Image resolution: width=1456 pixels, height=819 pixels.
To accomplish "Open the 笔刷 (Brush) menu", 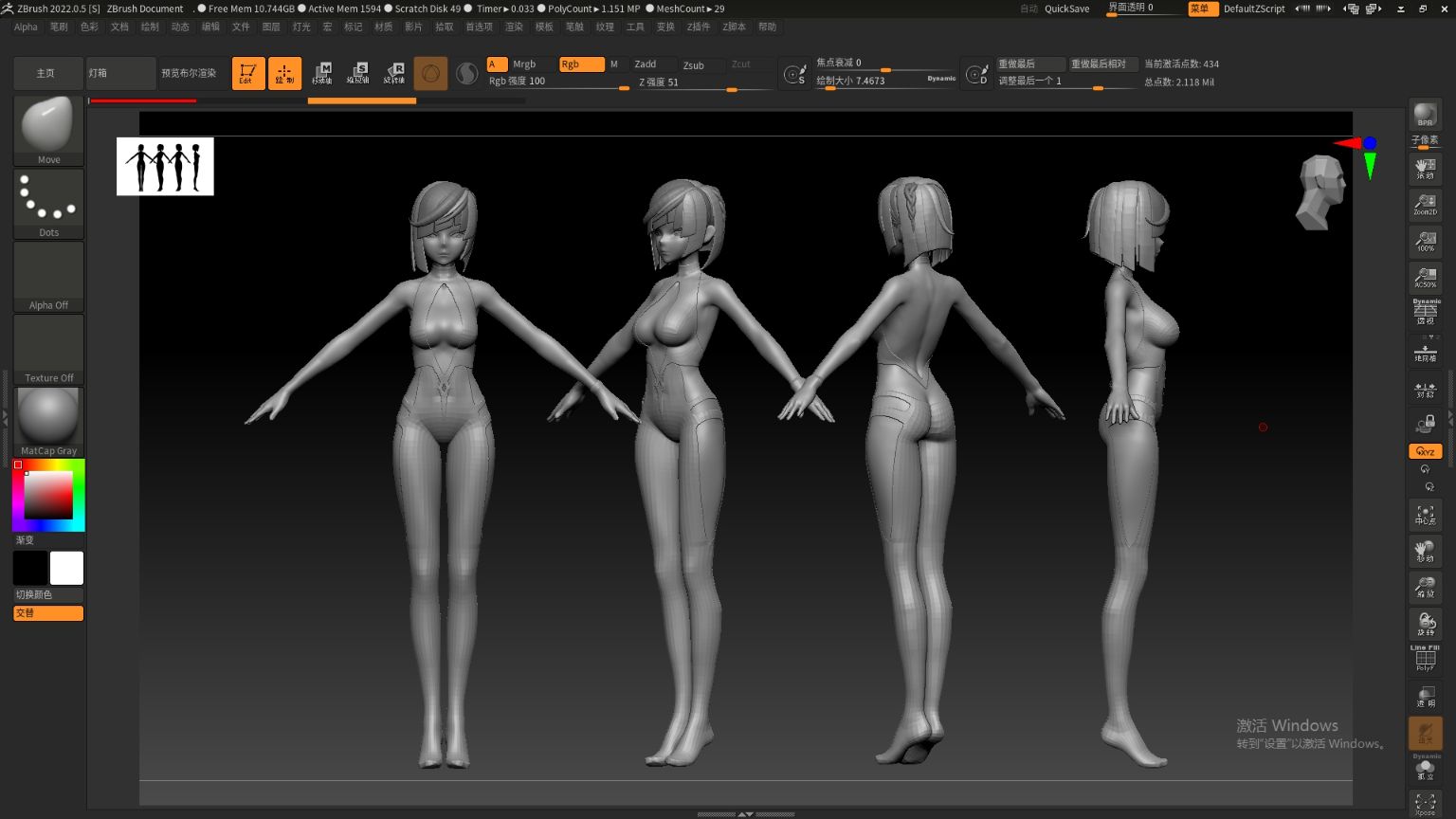I will click(59, 27).
